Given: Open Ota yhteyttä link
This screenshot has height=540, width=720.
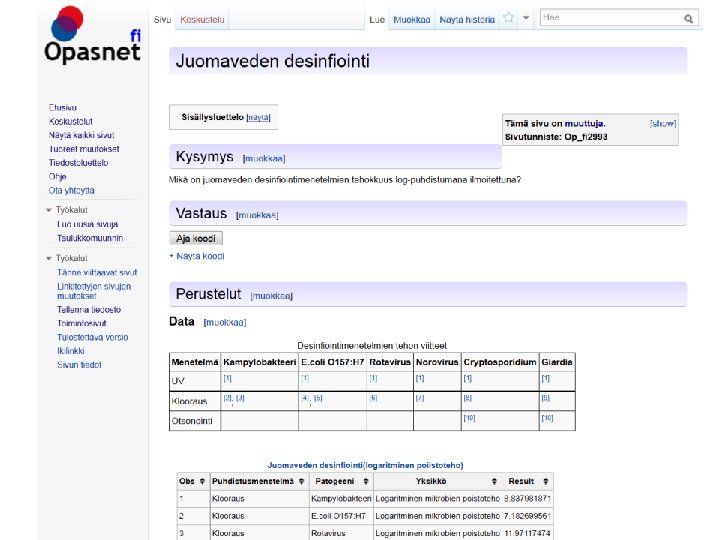Looking at the screenshot, I should [72, 190].
